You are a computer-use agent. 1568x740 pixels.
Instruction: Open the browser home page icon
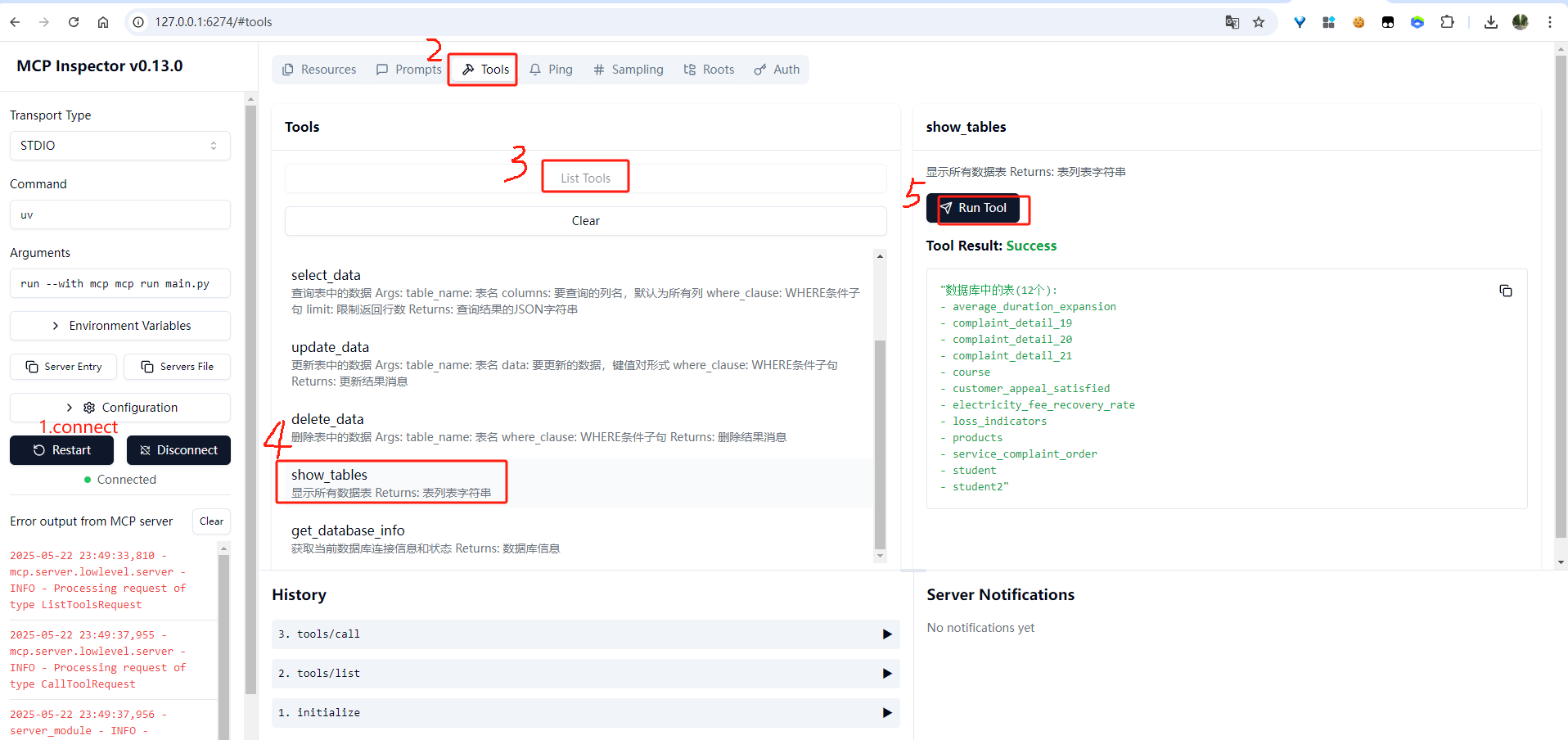[103, 22]
